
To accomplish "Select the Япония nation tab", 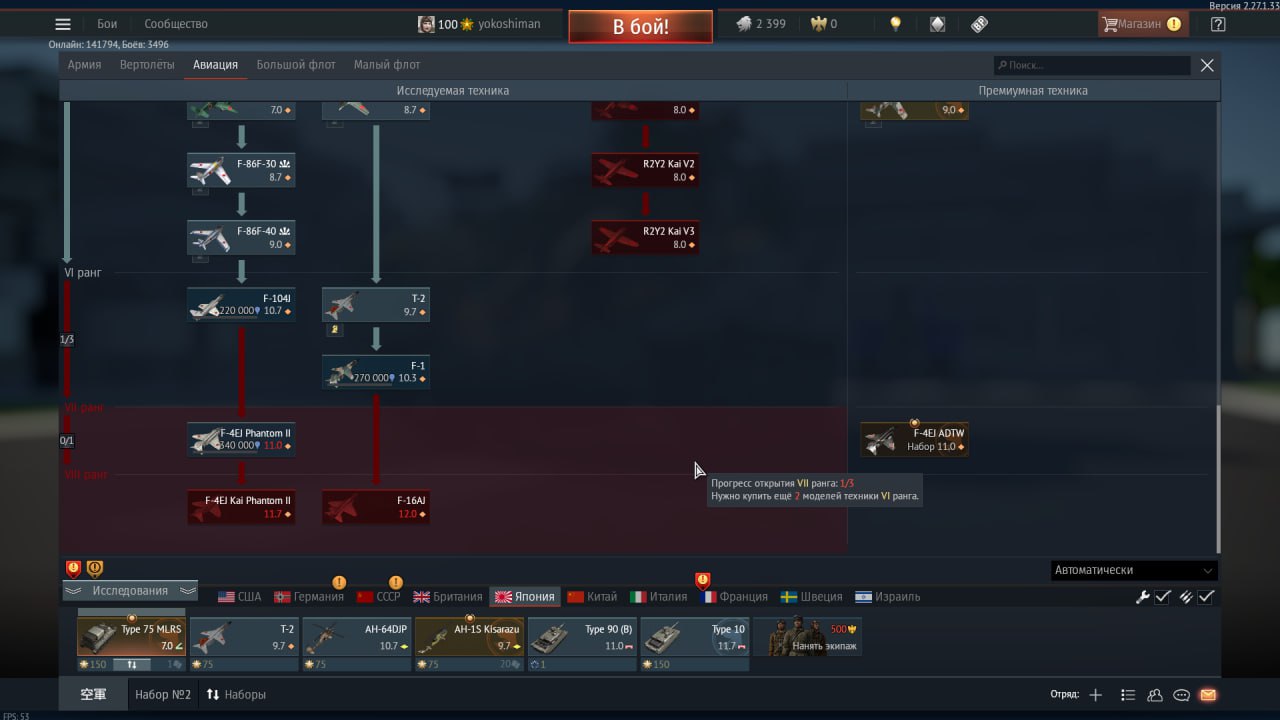I will 525,597.
